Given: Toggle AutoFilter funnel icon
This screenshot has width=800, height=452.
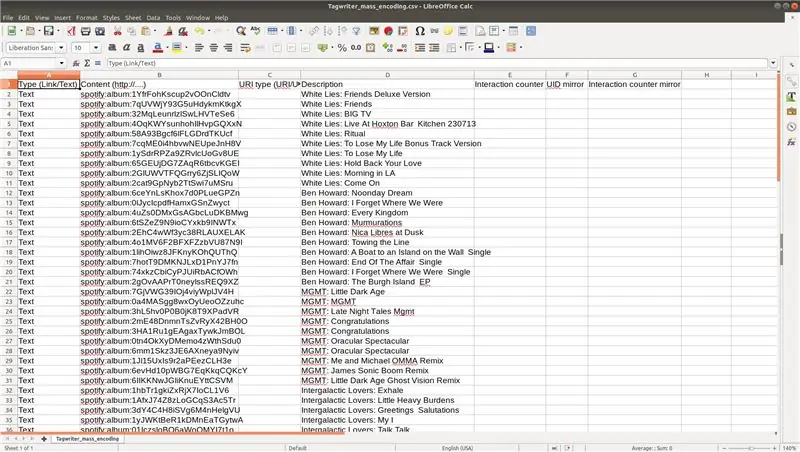Looking at the screenshot, I should pyautogui.click(x=356, y=31).
